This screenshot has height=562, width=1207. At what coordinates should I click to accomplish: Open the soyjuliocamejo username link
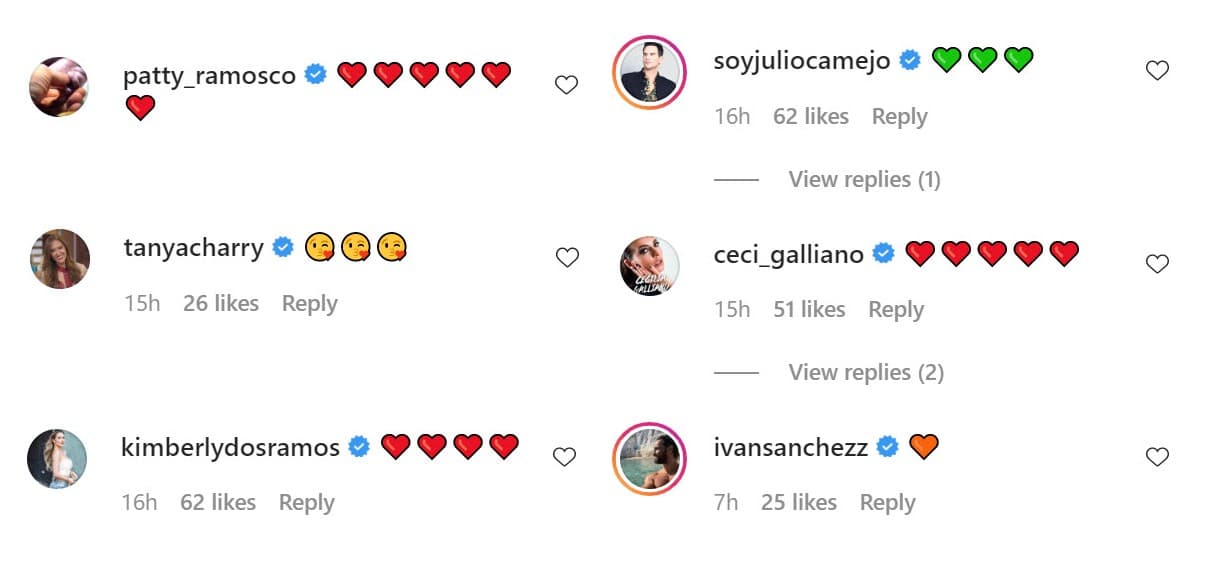click(x=802, y=61)
